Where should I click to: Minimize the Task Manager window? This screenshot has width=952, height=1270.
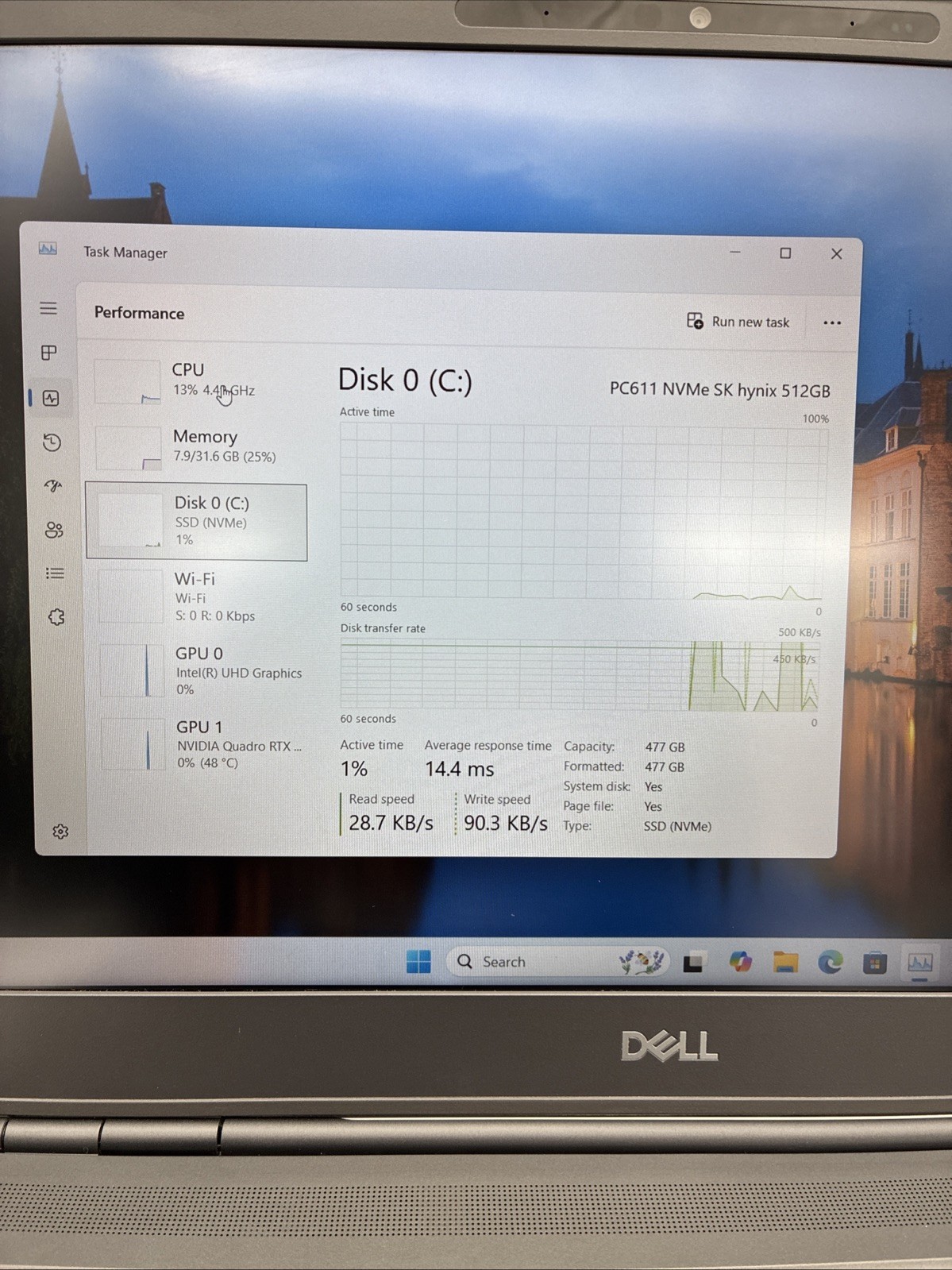735,253
